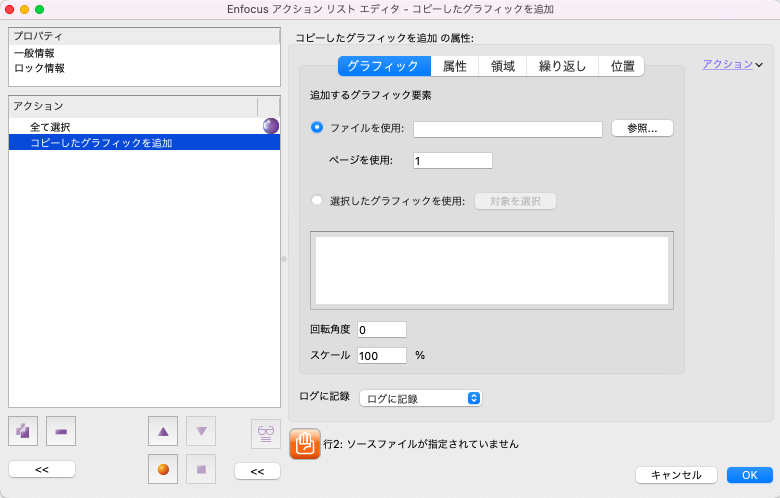Click the 回転角度 input field
The height and width of the screenshot is (498, 780).
tap(382, 330)
